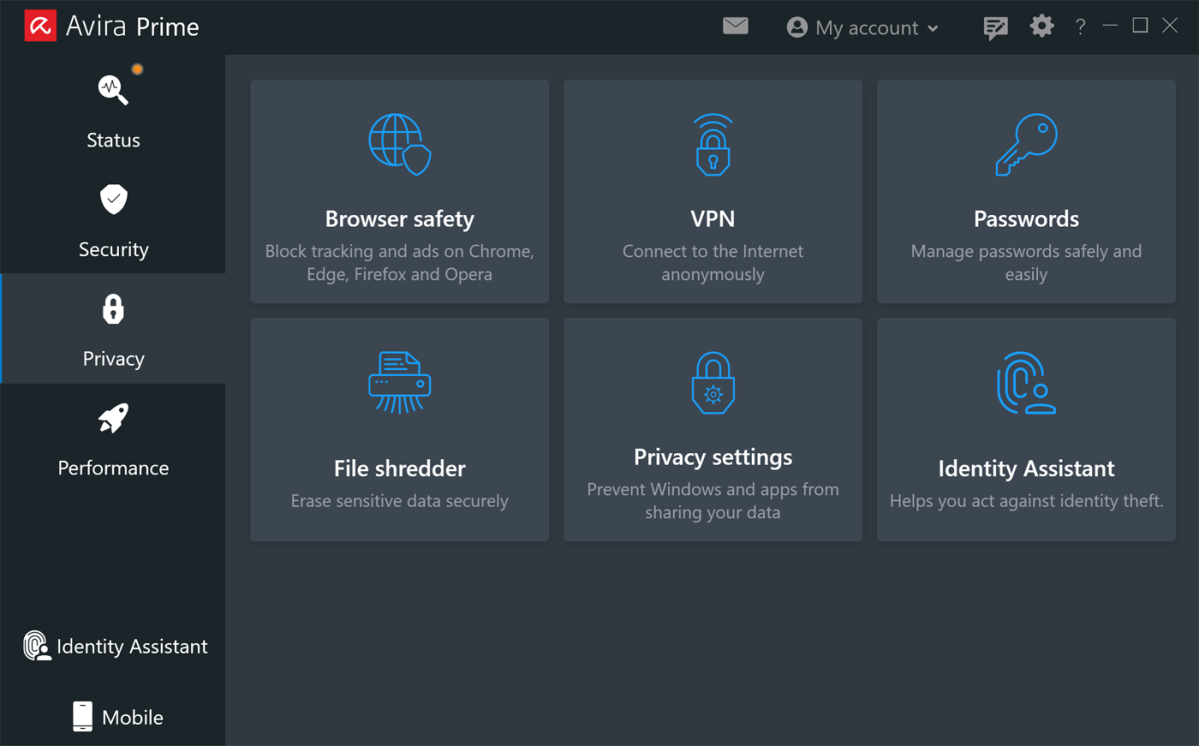Open the Performance rocket icon
The width and height of the screenshot is (1199, 746).
[113, 418]
